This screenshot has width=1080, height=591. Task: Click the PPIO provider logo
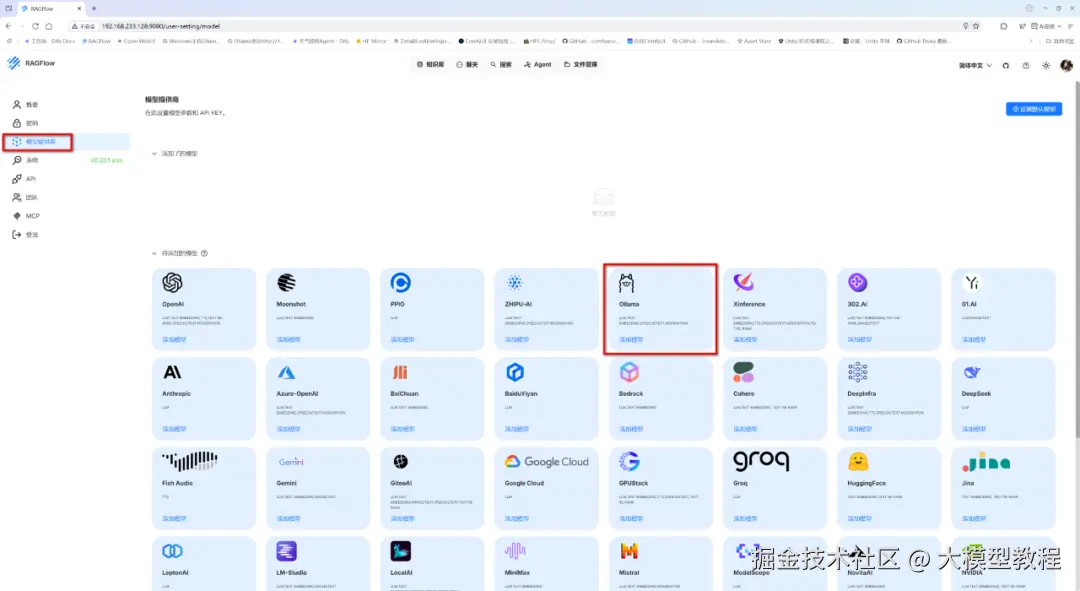coord(400,282)
